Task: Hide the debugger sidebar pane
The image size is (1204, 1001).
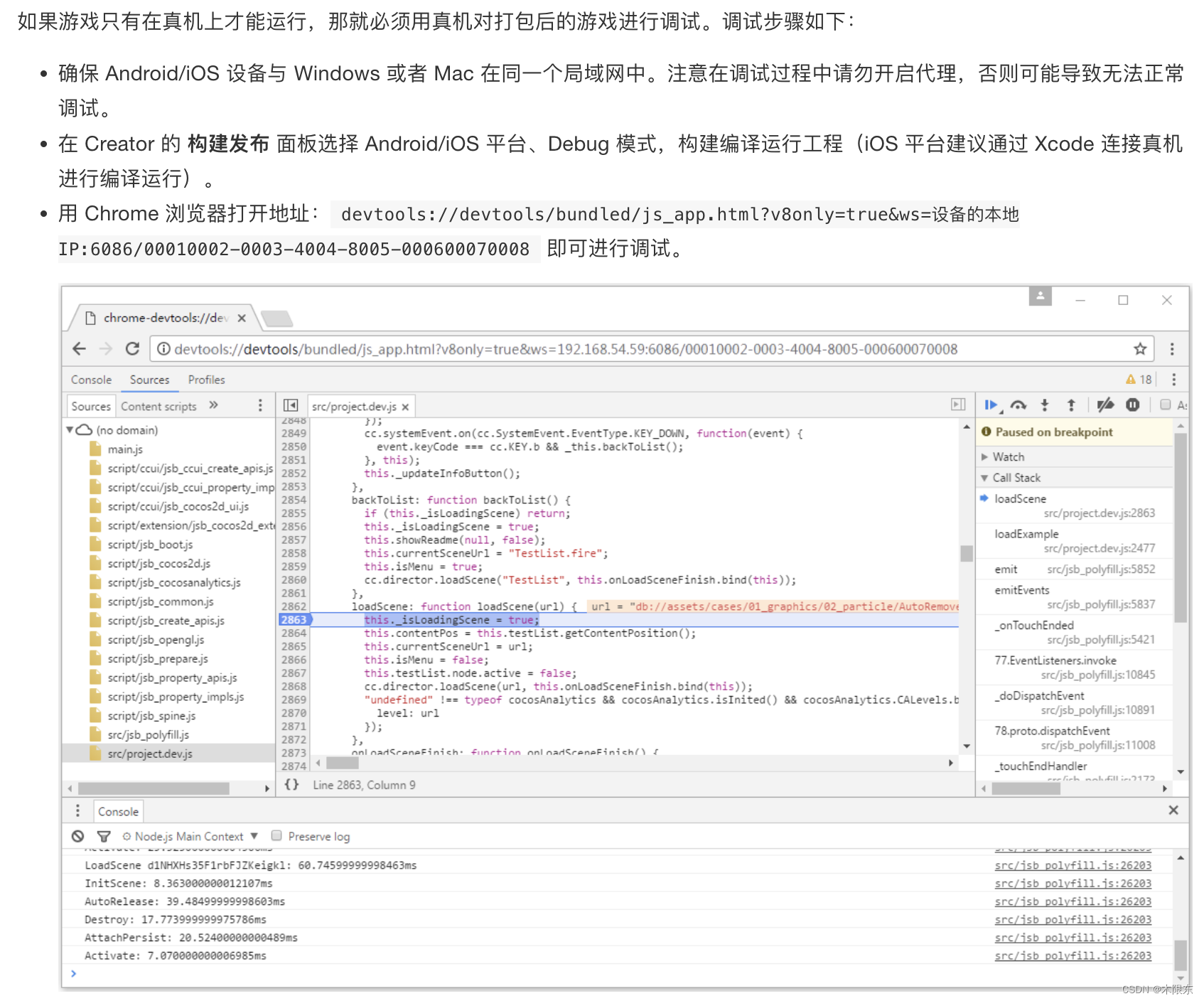Action: click(x=958, y=405)
